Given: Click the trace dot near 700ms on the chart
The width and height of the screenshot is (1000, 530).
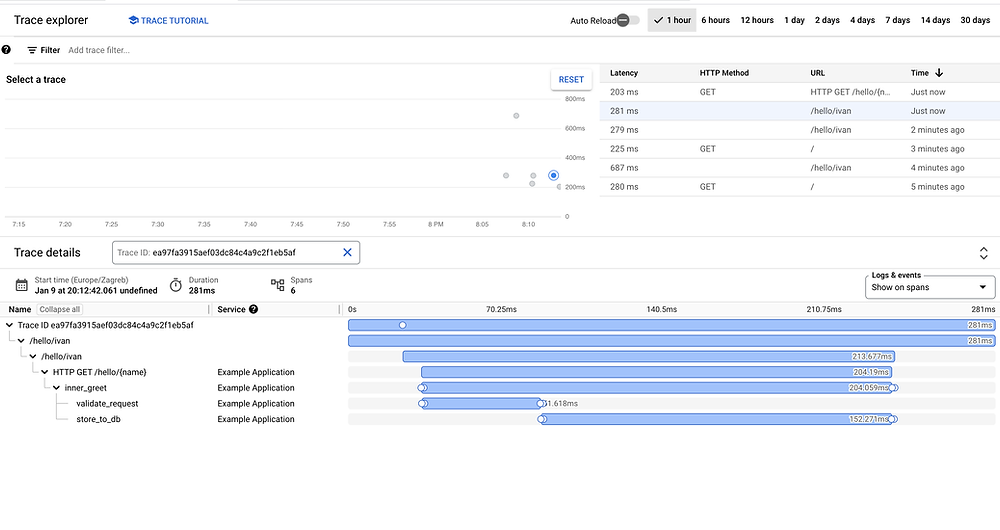Looking at the screenshot, I should click(x=516, y=115).
